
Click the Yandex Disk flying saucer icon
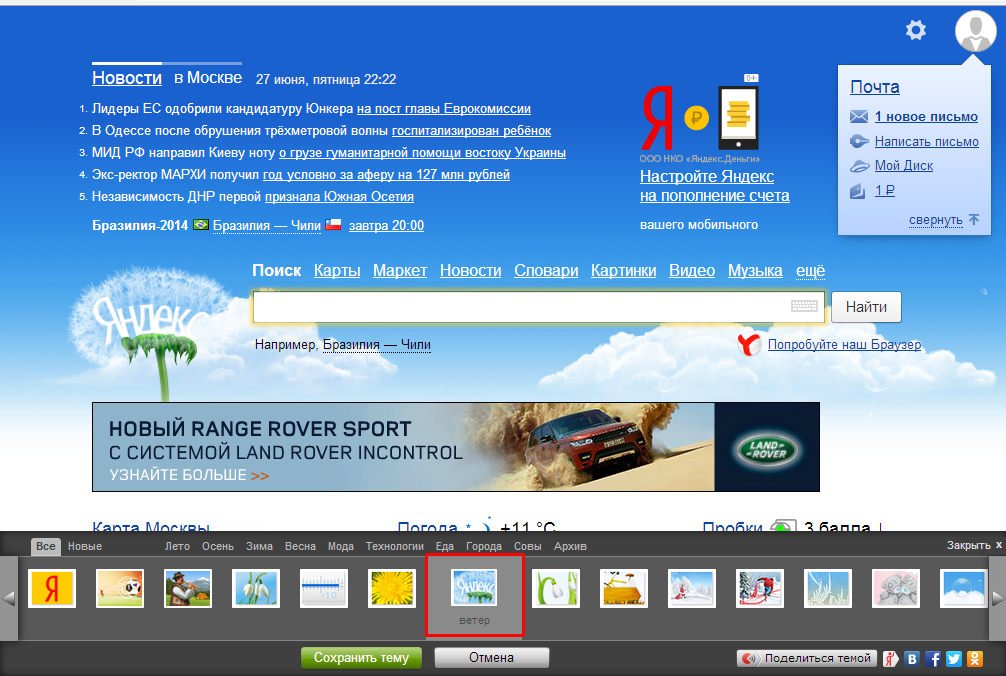(x=858, y=166)
